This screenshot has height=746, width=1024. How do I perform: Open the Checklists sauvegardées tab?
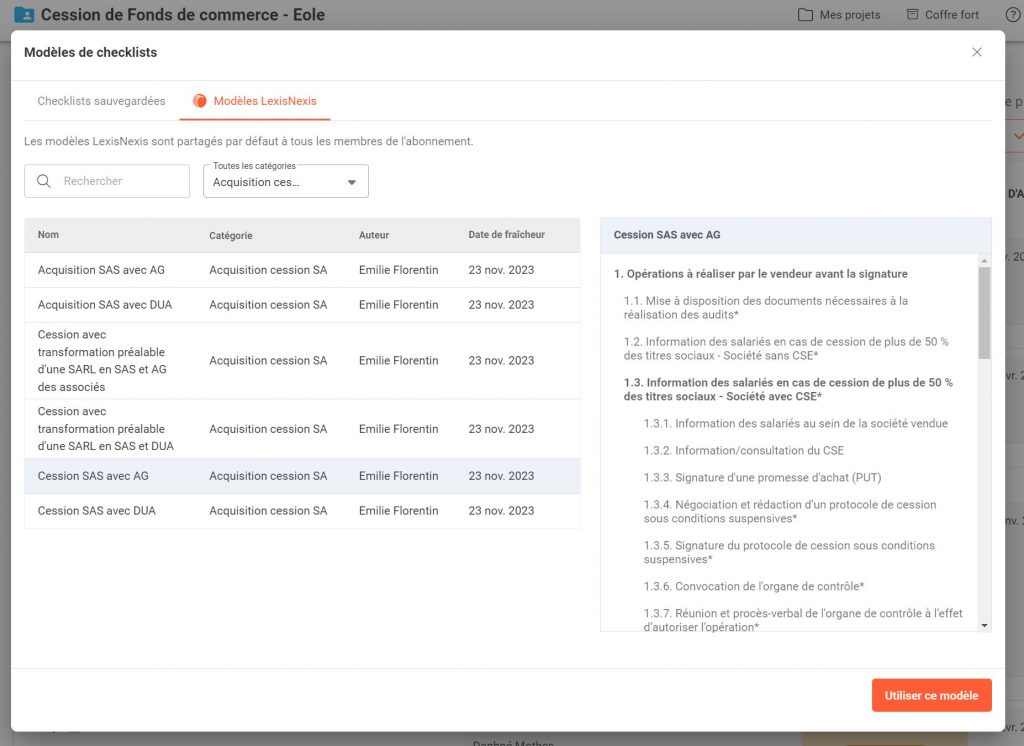click(101, 101)
